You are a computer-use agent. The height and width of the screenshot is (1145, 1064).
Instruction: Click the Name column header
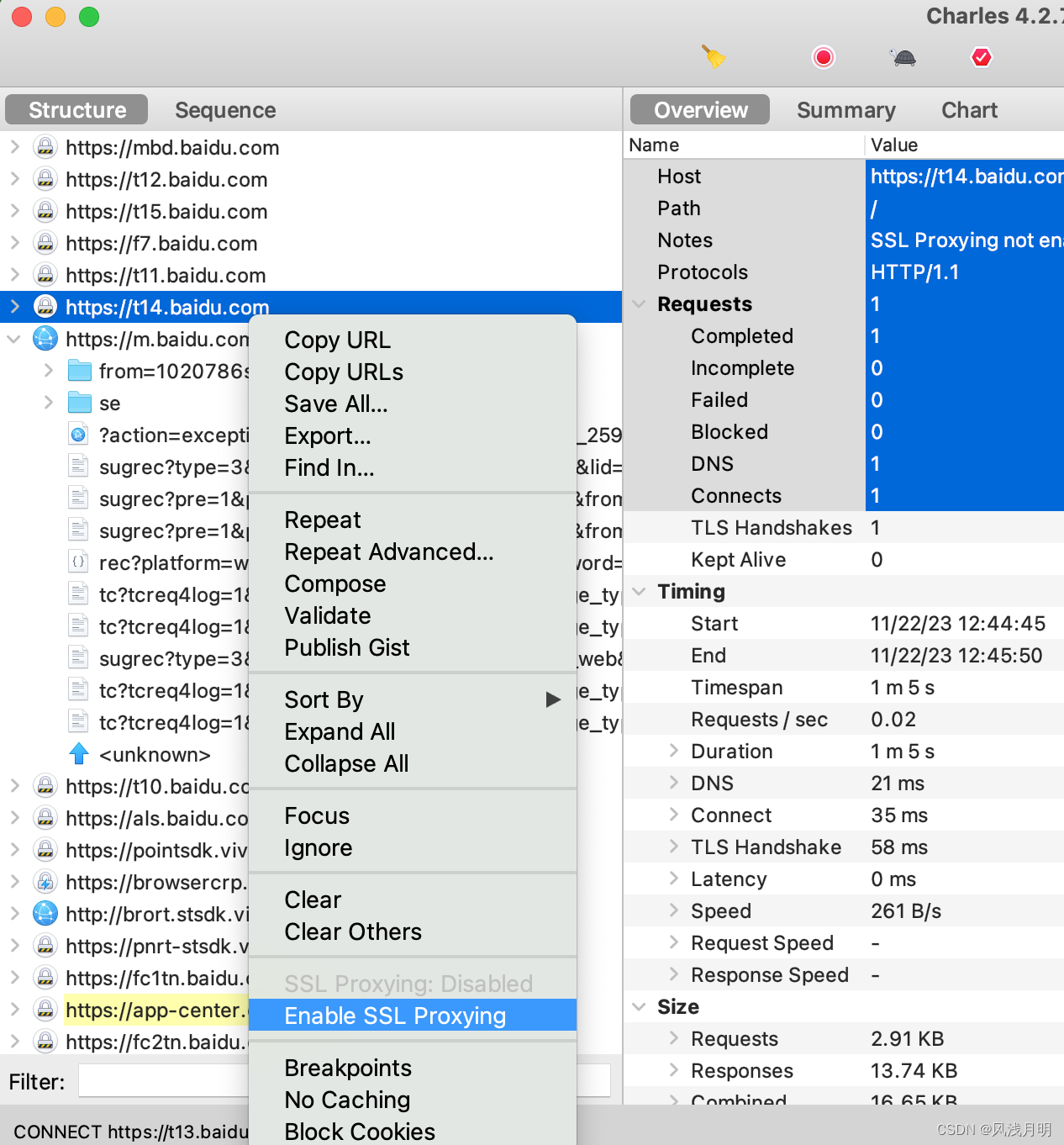click(x=744, y=145)
